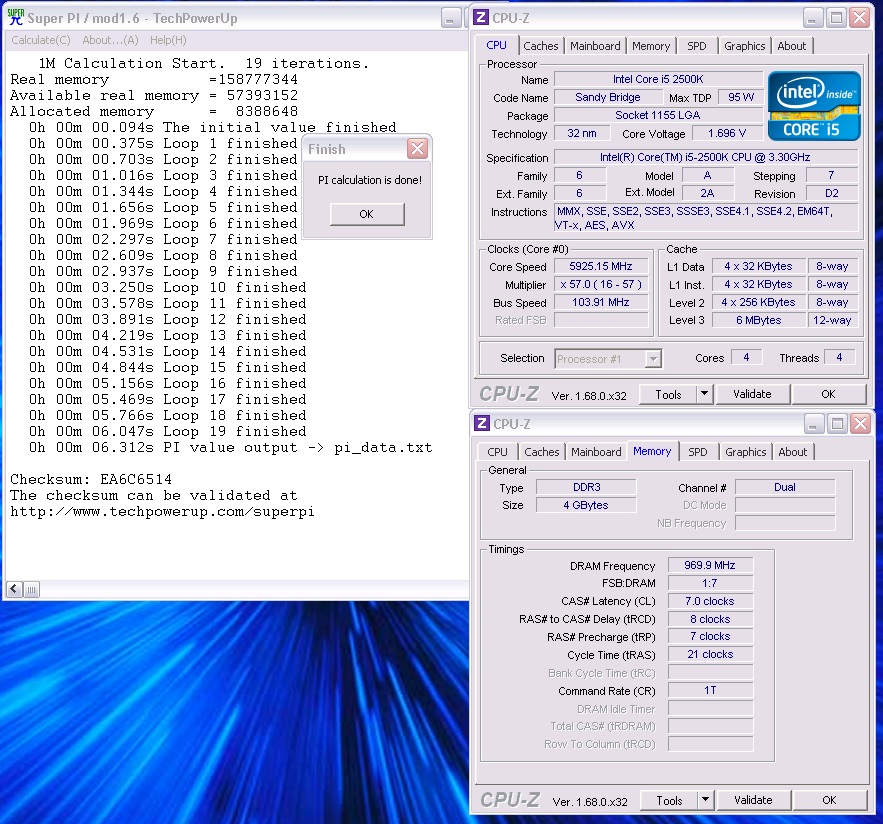Close the top CPU-Z window
This screenshot has width=883, height=824.
[x=860, y=18]
